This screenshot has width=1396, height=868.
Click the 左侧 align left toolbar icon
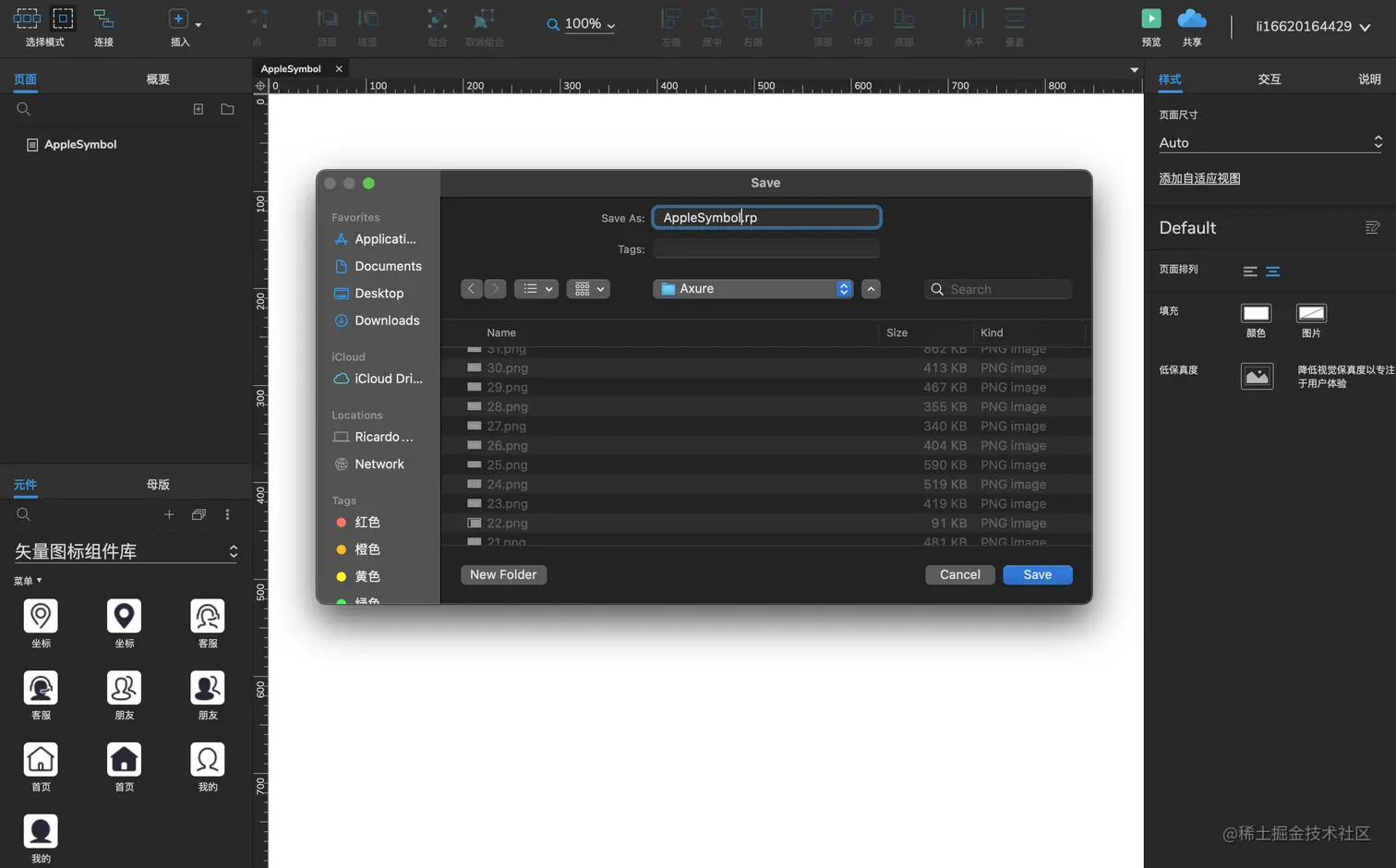point(671,18)
